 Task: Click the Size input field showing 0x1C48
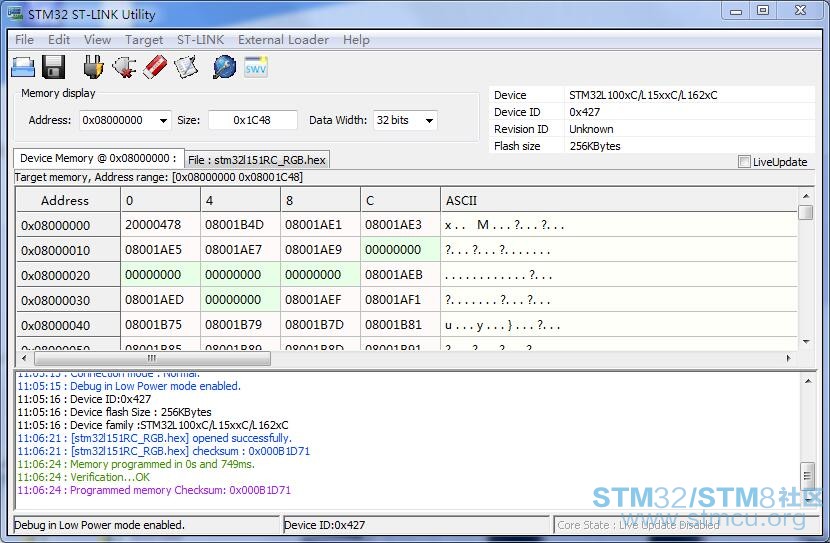(252, 120)
